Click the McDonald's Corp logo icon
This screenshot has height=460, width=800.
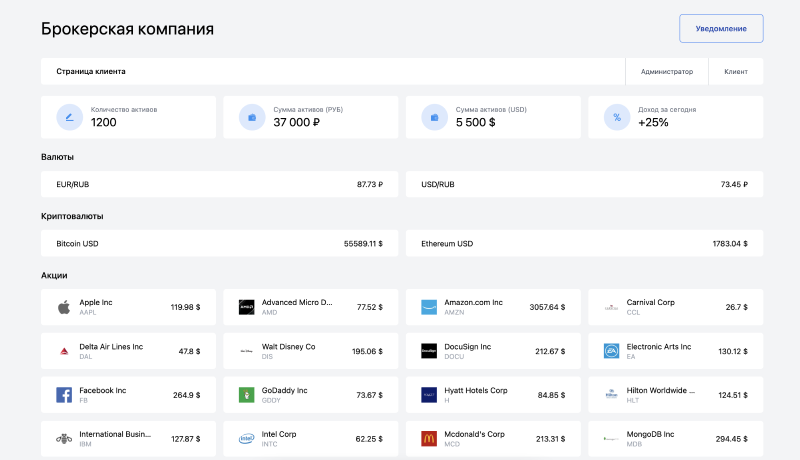429,438
